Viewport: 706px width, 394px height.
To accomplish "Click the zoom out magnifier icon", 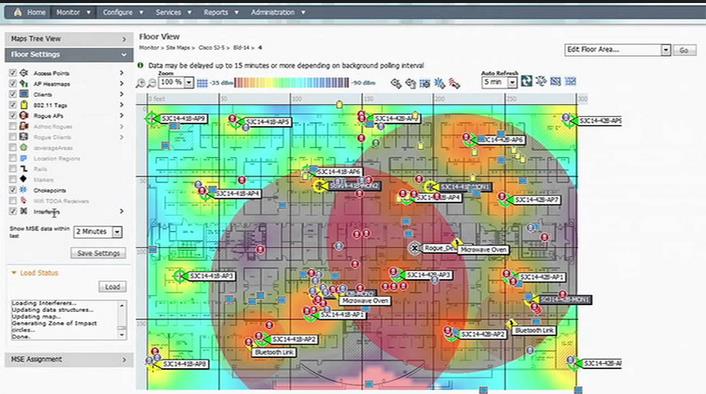I will [x=151, y=83].
